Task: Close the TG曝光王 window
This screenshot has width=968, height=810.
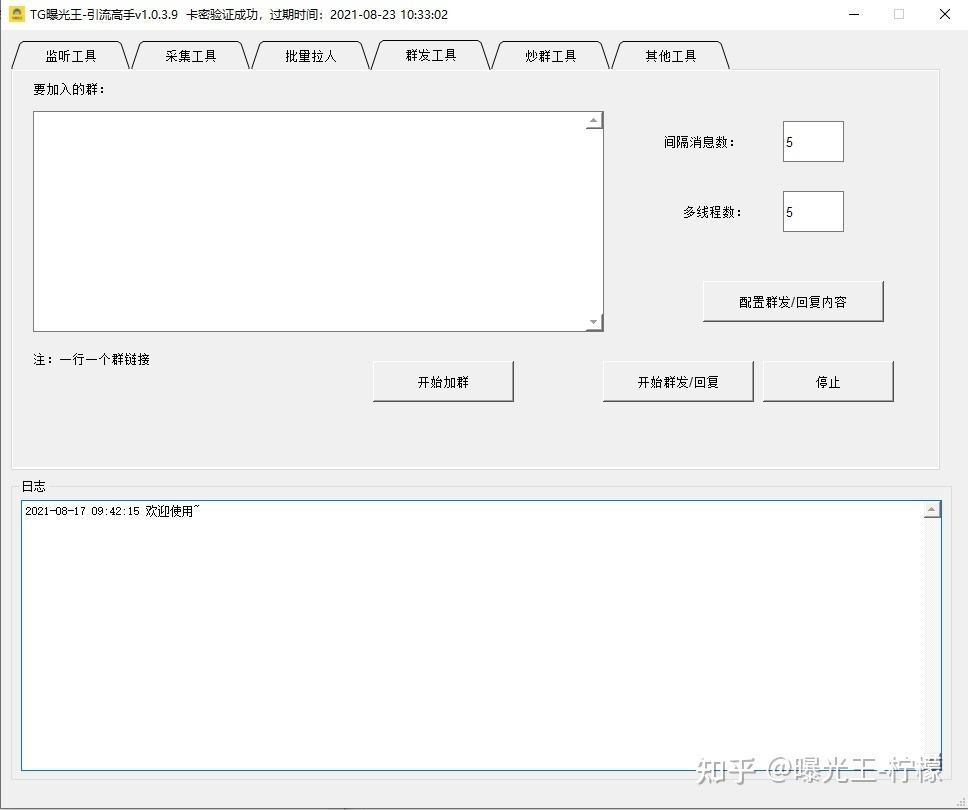Action: tap(945, 14)
